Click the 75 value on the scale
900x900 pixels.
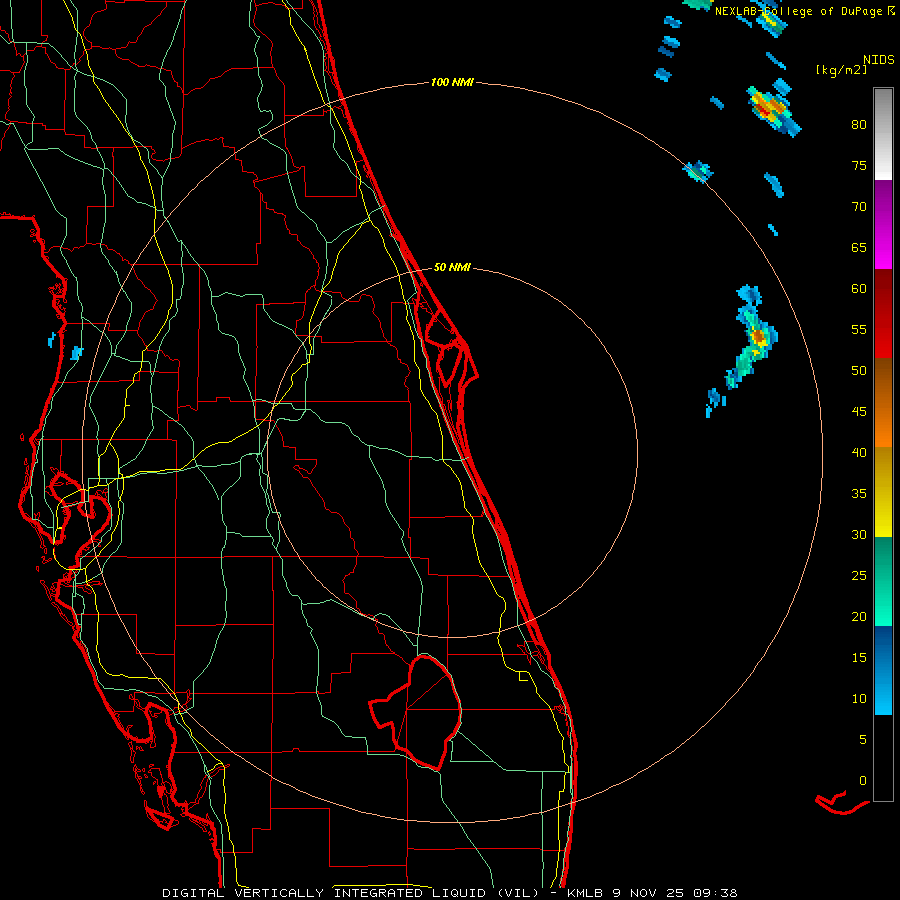click(x=859, y=165)
